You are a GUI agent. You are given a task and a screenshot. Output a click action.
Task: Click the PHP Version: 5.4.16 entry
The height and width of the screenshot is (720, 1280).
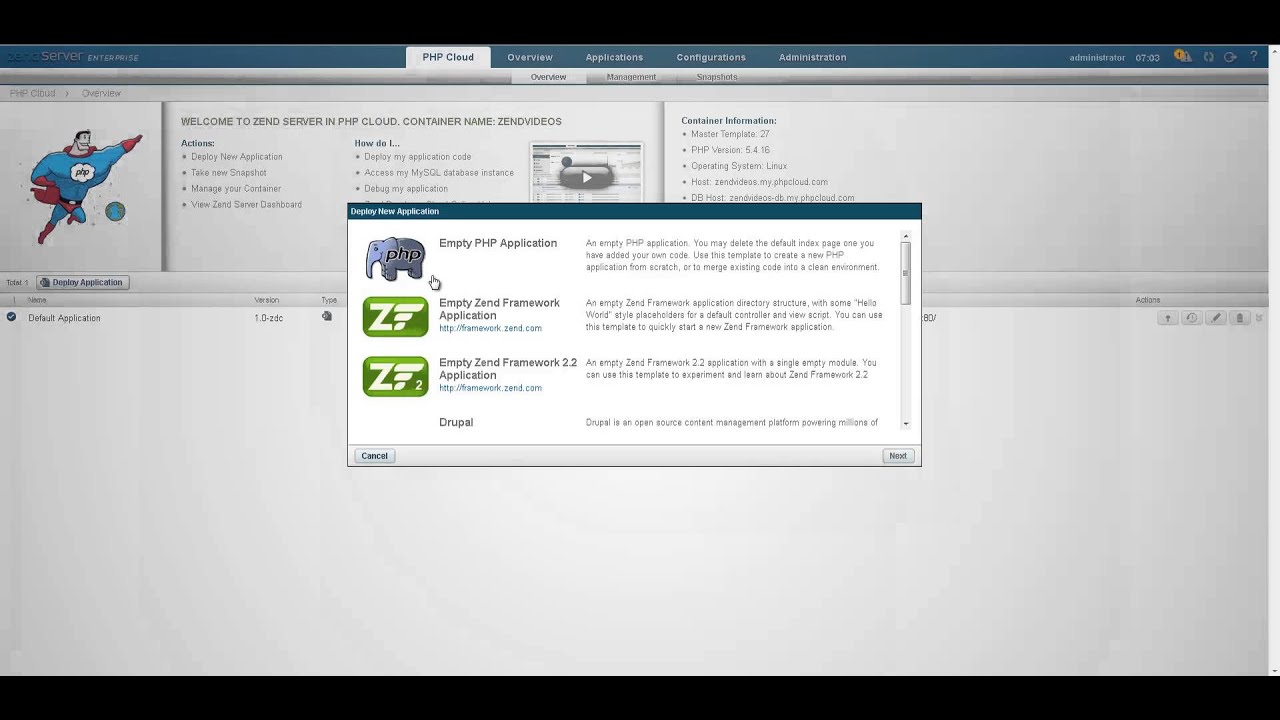(730, 150)
